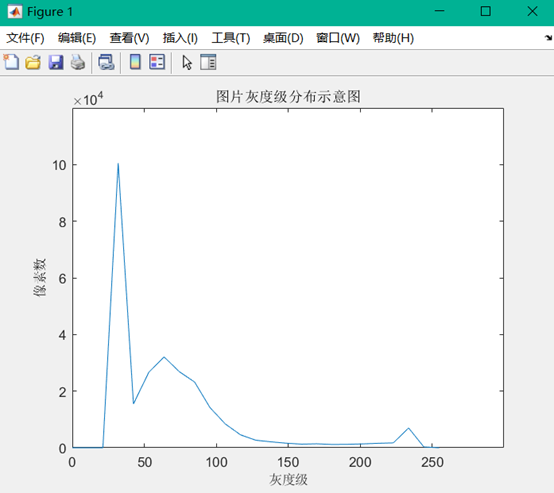Viewport: 554px width, 493px height.
Task: Click the y-axis tick label 10
Action: pos(59,165)
